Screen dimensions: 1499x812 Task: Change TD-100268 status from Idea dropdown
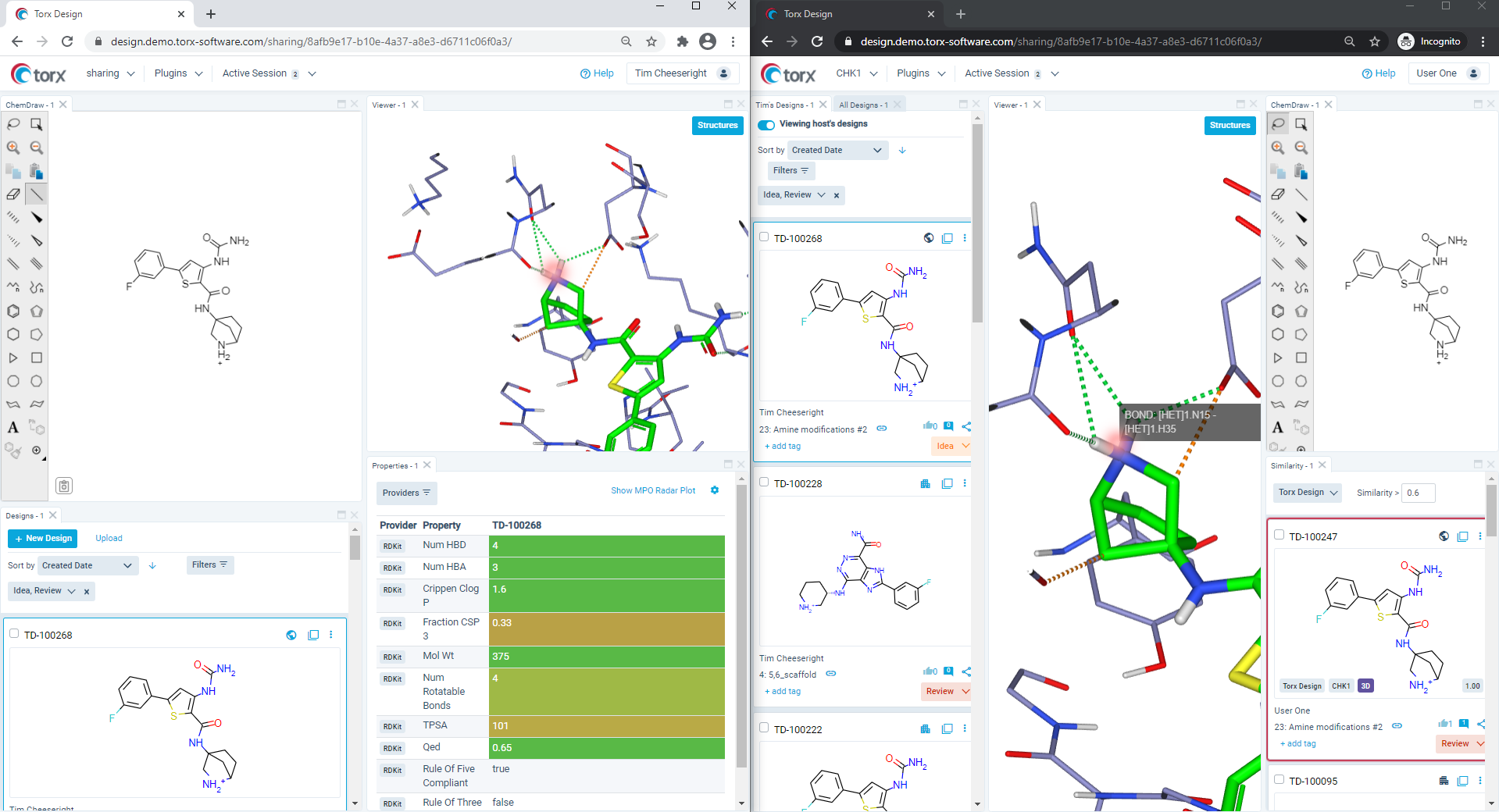pyautogui.click(x=951, y=446)
